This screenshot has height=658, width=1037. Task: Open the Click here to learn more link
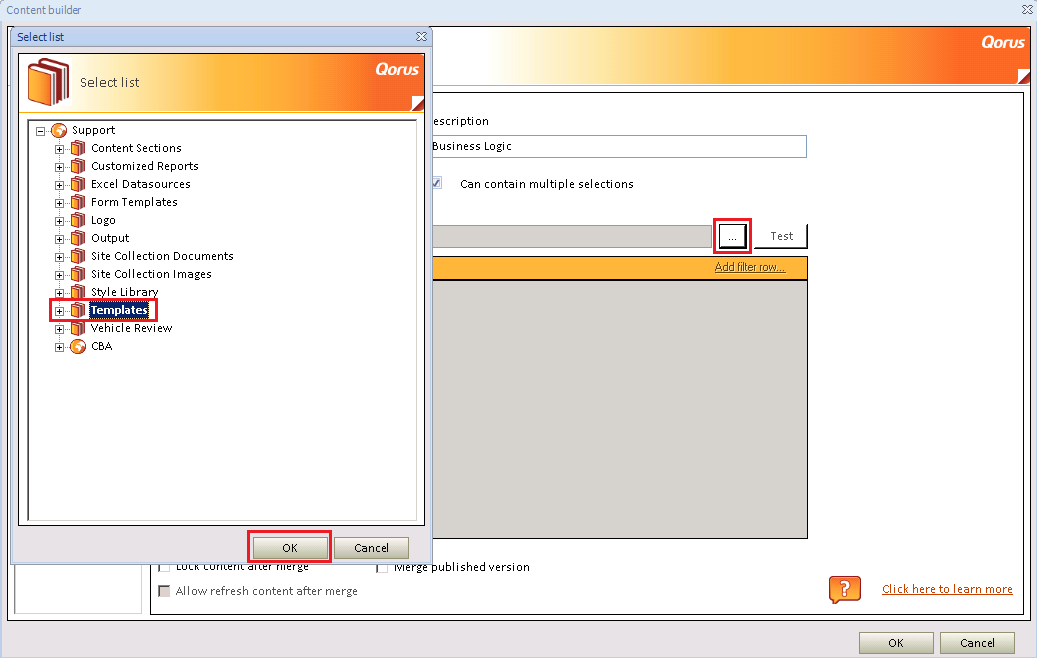[947, 589]
